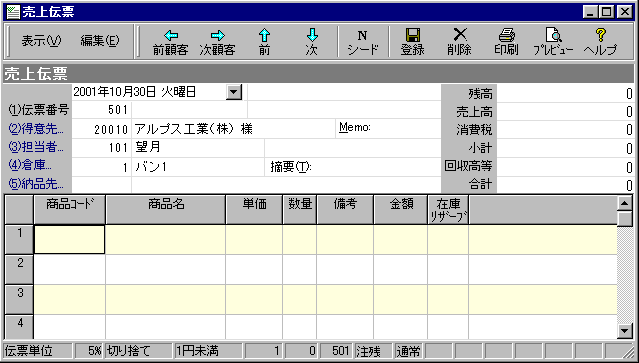Click staff code field 101
This screenshot has height=363, width=639.
(101, 147)
